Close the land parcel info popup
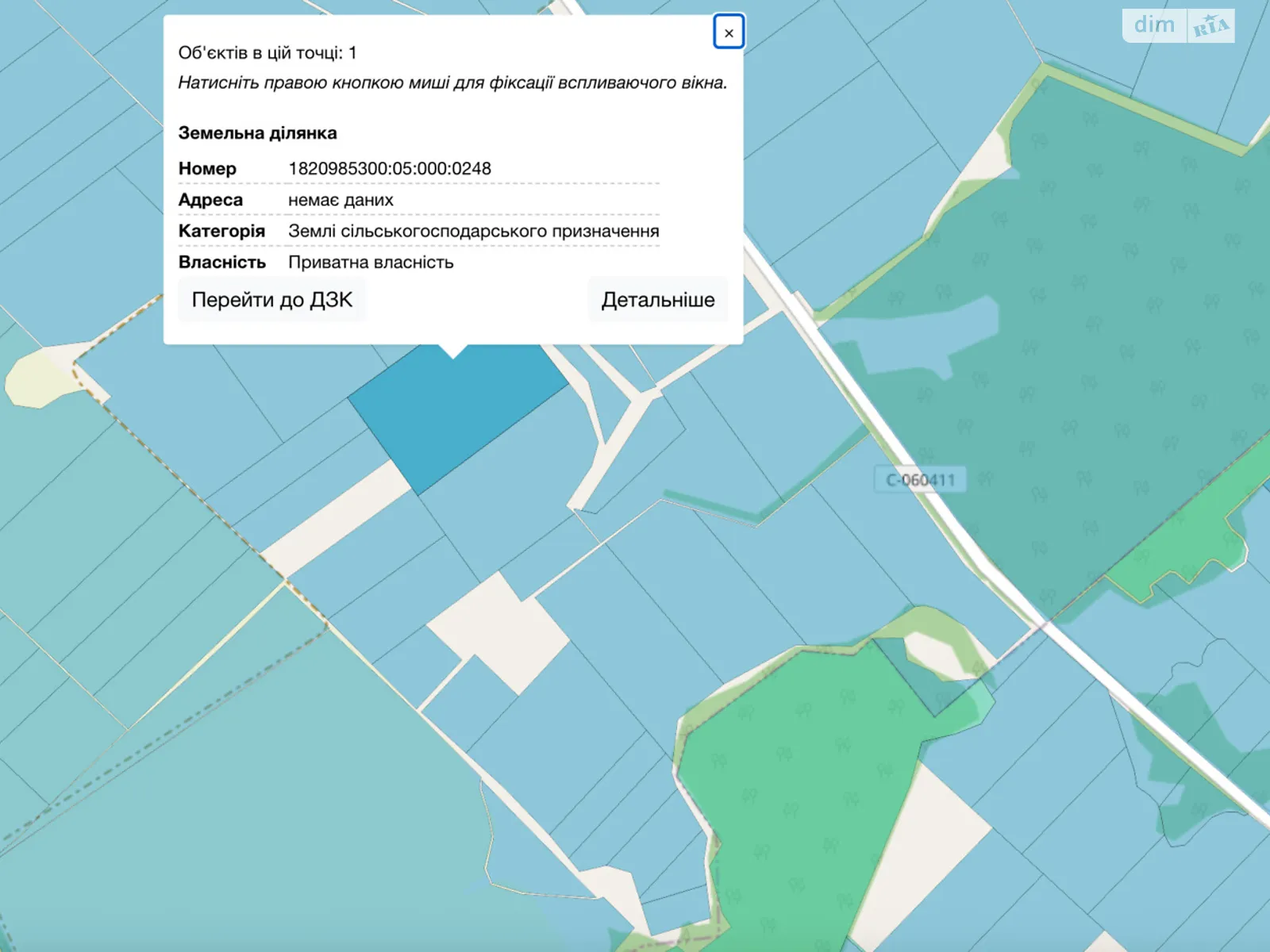The height and width of the screenshot is (952, 1270). point(728,33)
